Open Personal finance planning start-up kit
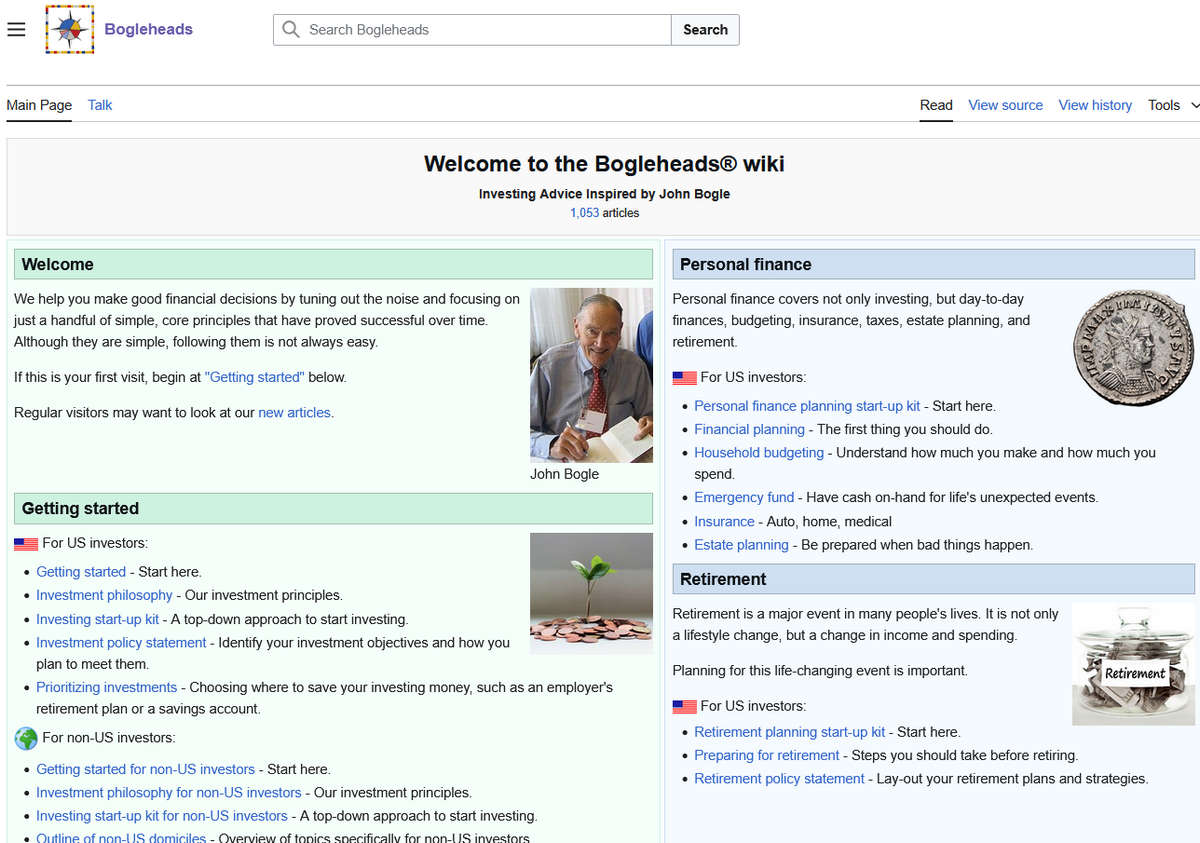The width and height of the screenshot is (1200, 843). [807, 406]
